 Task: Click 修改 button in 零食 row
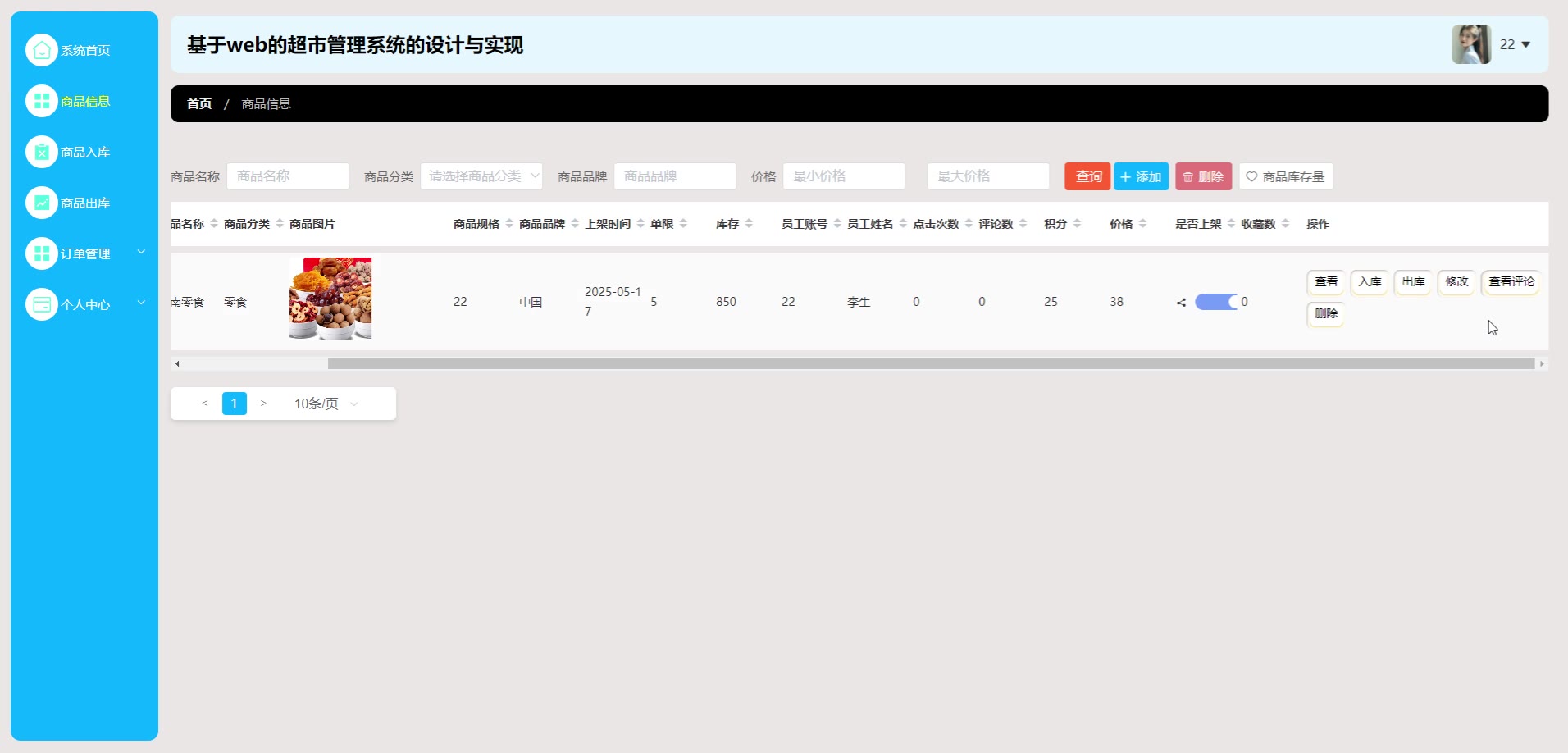[1456, 281]
